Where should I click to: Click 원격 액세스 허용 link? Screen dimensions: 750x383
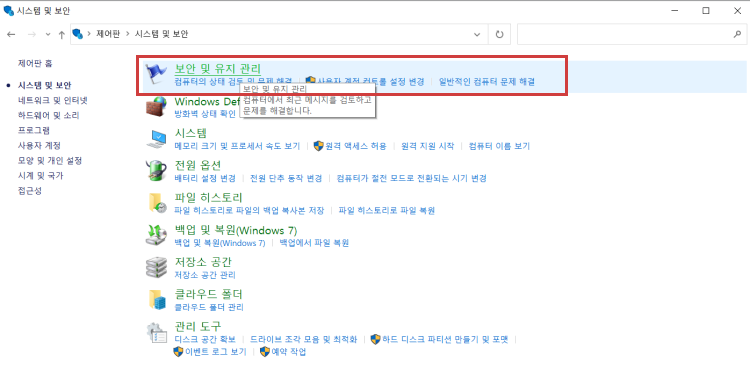356,146
